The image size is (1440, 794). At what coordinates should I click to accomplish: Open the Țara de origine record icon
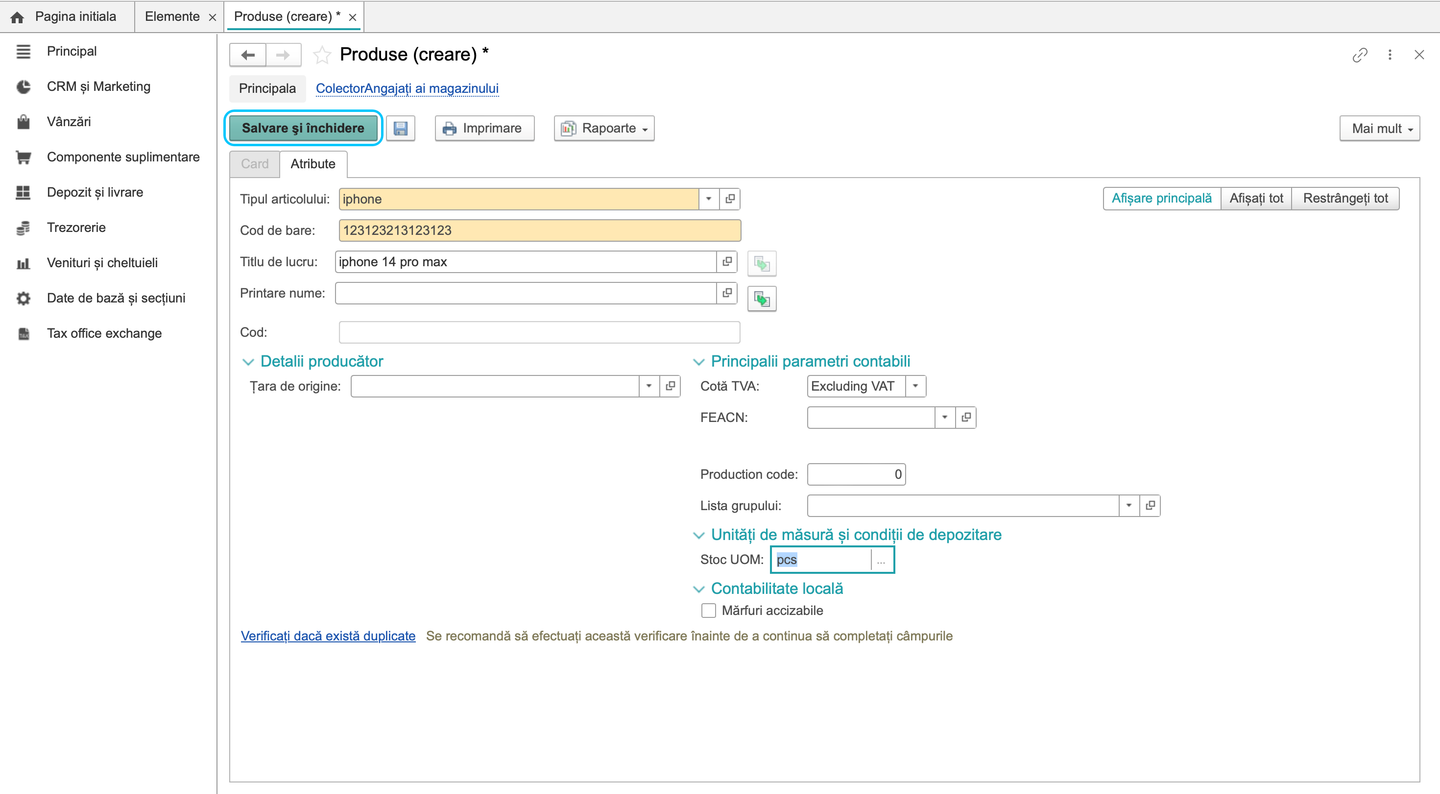(670, 386)
